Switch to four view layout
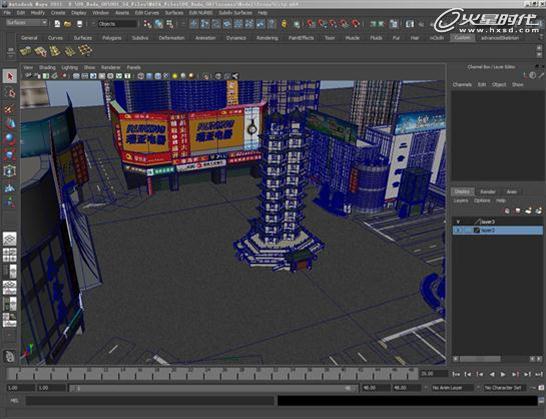The height and width of the screenshot is (419, 546). click(10, 255)
